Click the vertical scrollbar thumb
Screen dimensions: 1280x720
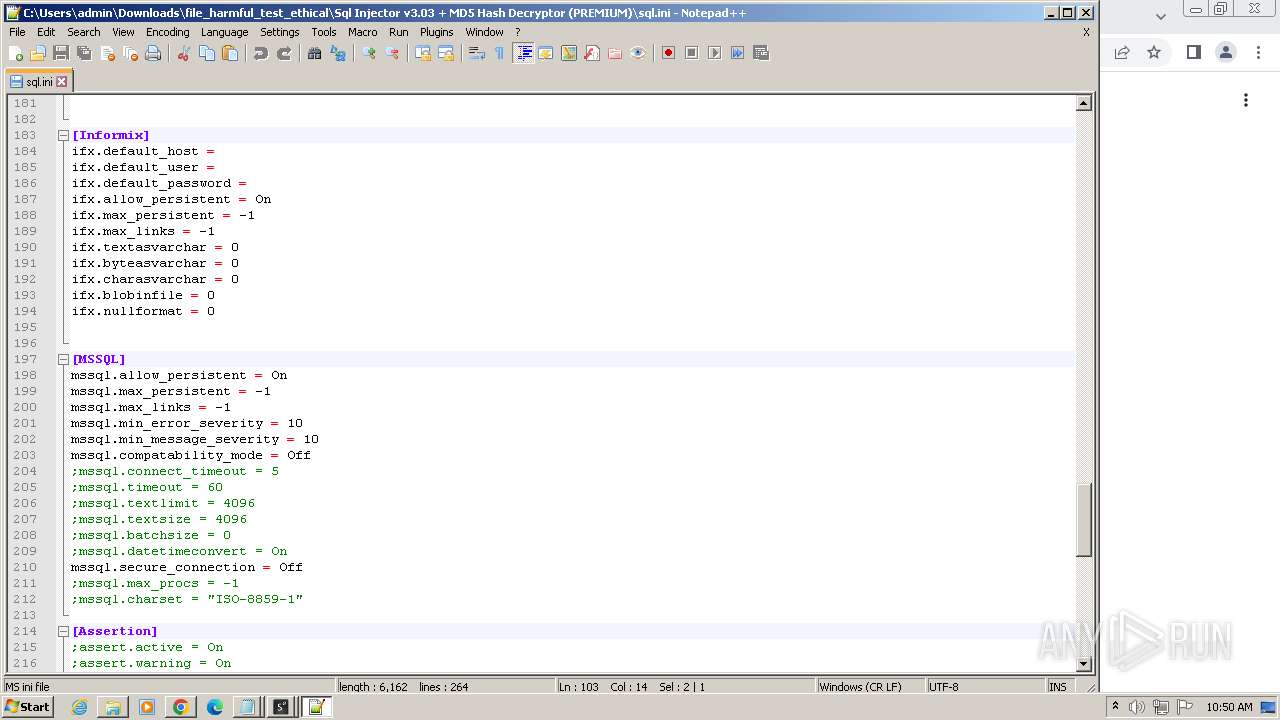click(x=1083, y=519)
